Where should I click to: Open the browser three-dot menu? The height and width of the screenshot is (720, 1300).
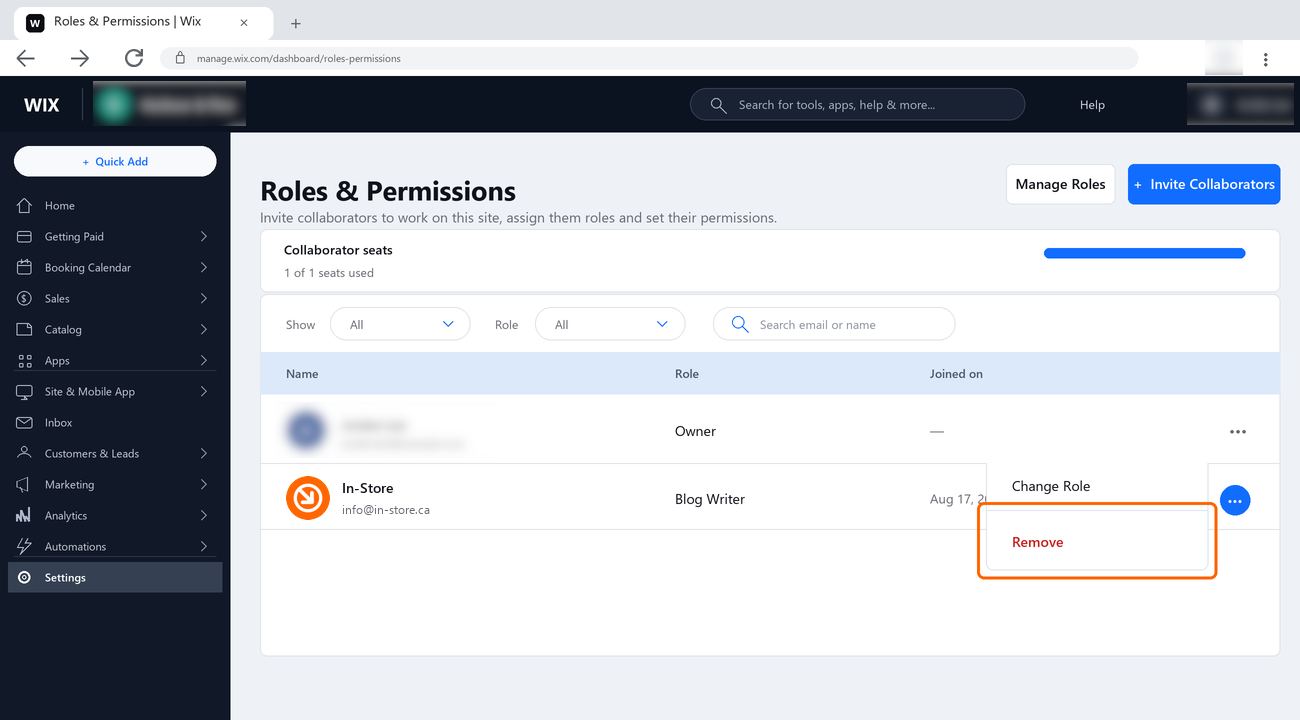(x=1266, y=59)
